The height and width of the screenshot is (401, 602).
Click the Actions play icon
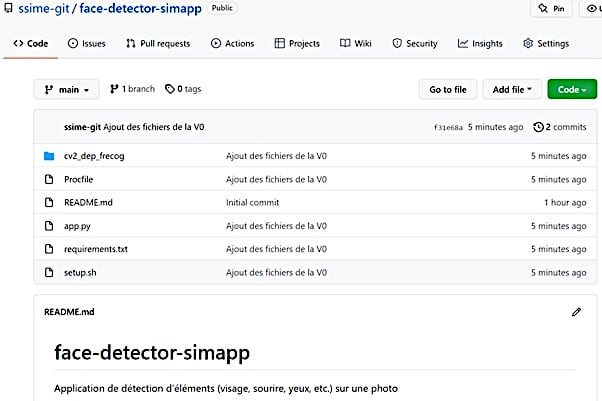(216, 43)
